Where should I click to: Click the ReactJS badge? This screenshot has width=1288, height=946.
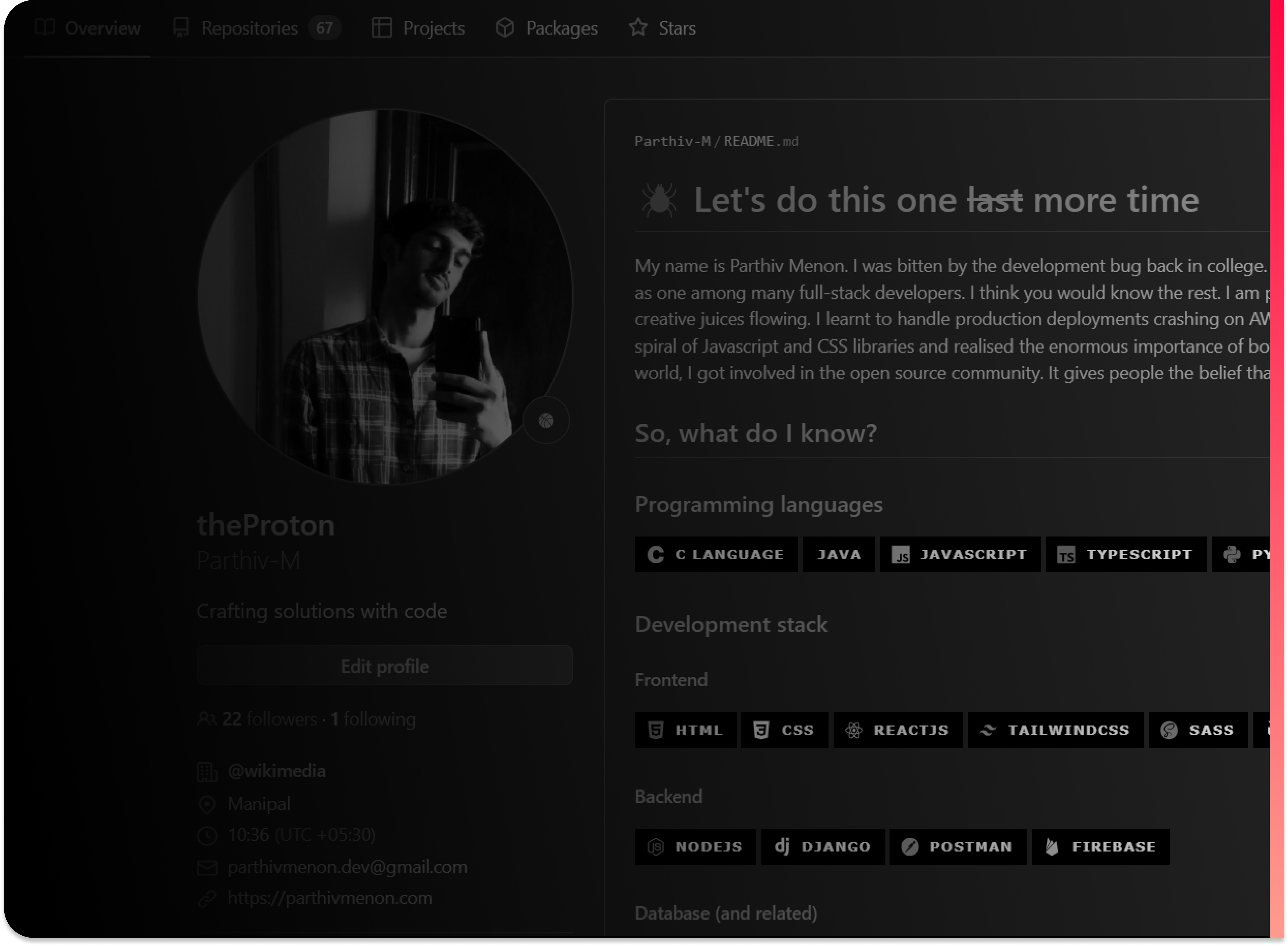[x=898, y=730]
